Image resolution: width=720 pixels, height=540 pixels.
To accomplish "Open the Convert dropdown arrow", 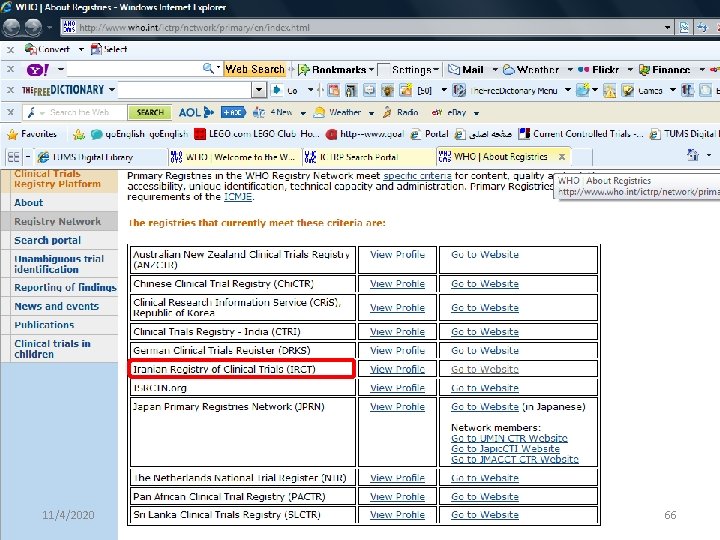I will 81,49.
